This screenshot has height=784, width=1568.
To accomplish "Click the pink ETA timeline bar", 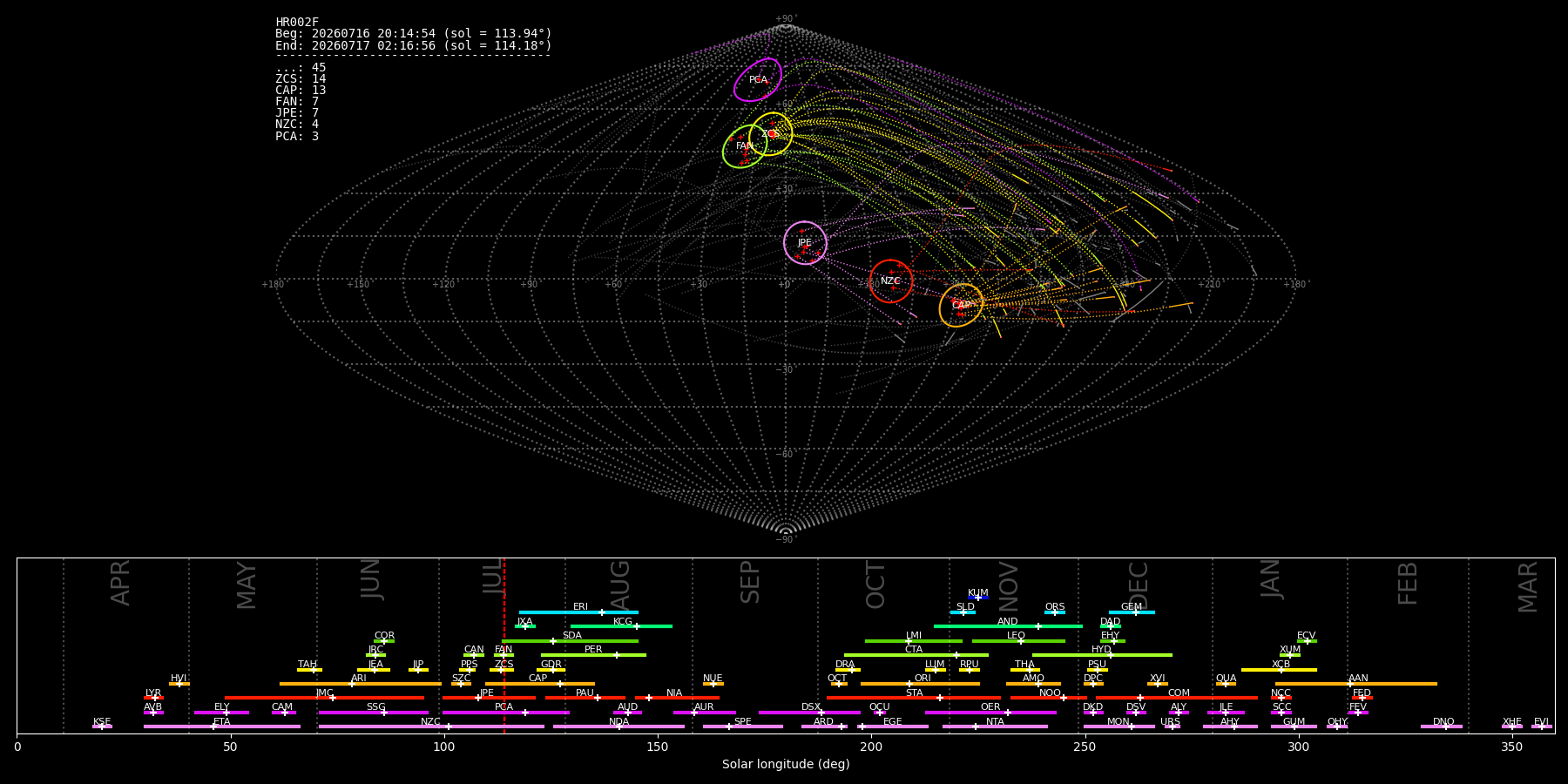I will tap(222, 727).
